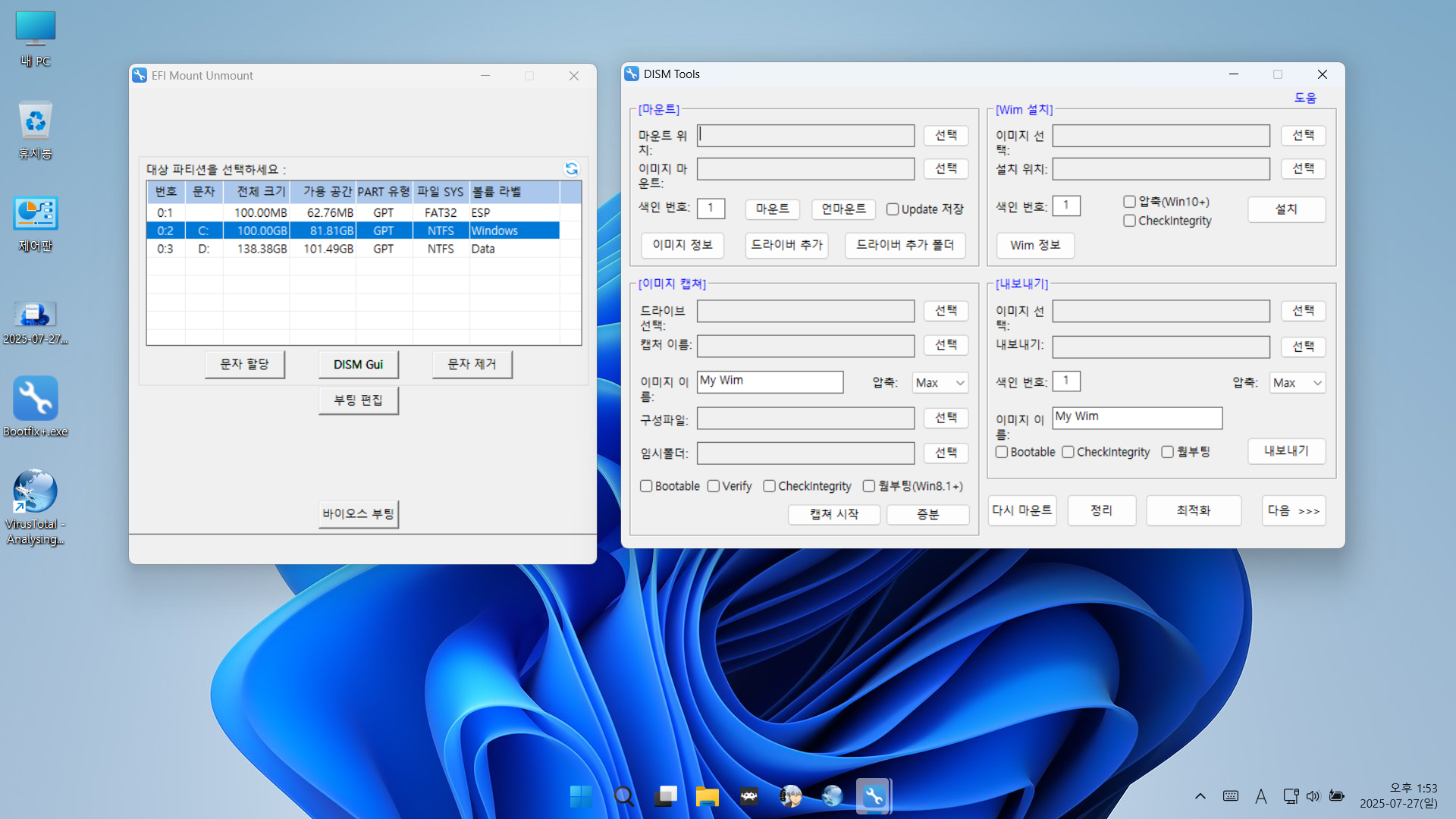Screen dimensions: 1456x819
Task: Open Bootfix+.exe desktop icon
Action: pyautogui.click(x=36, y=400)
